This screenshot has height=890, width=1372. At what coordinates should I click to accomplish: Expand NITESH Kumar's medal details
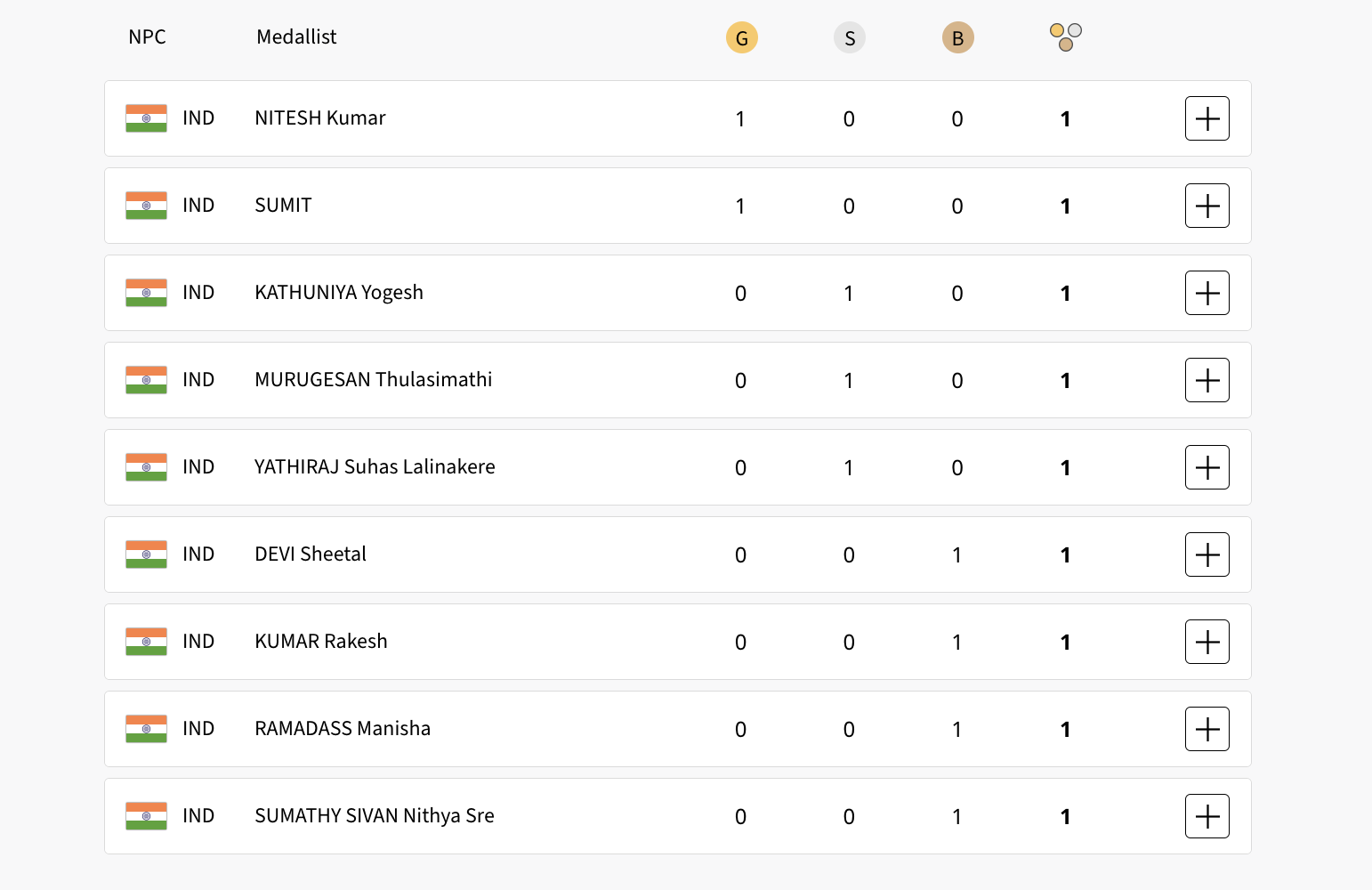tap(1207, 118)
